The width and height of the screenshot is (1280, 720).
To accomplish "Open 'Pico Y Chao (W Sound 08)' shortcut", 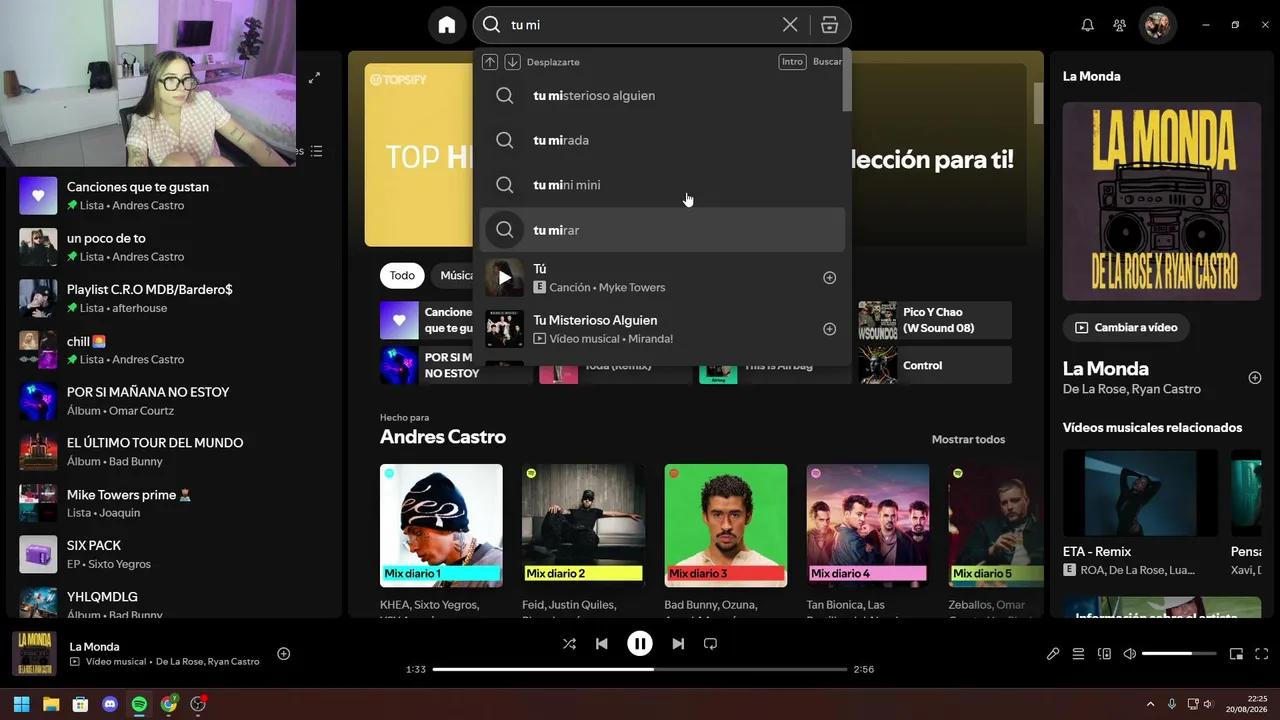I will (935, 320).
